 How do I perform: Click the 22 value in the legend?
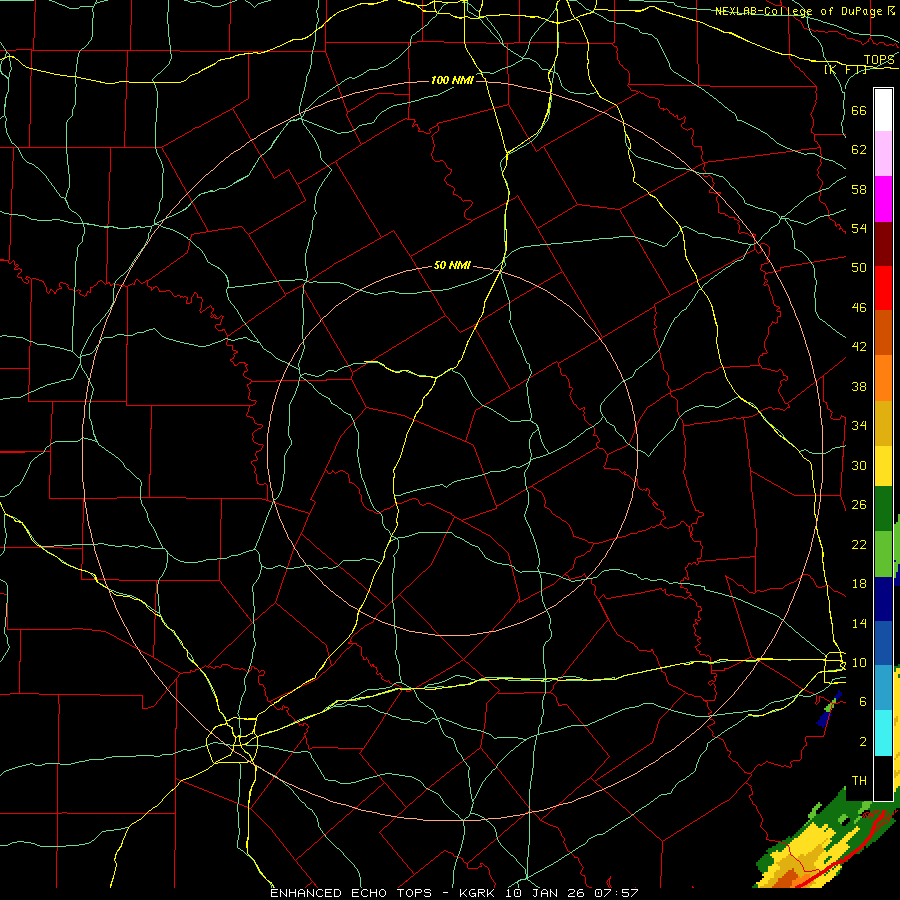click(x=859, y=544)
